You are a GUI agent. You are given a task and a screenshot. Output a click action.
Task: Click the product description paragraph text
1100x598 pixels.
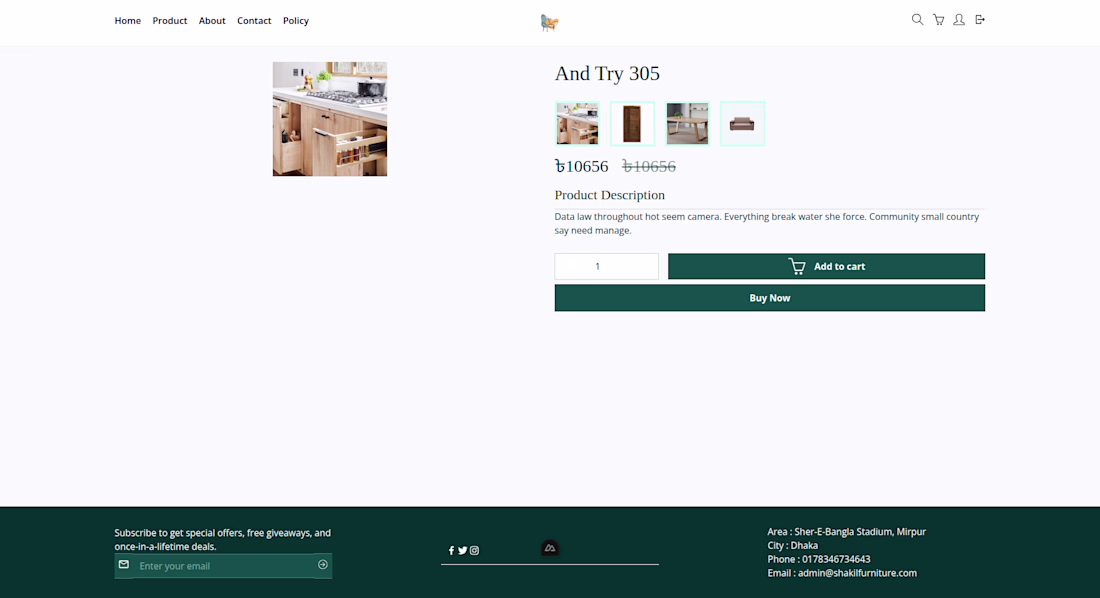pos(767,223)
